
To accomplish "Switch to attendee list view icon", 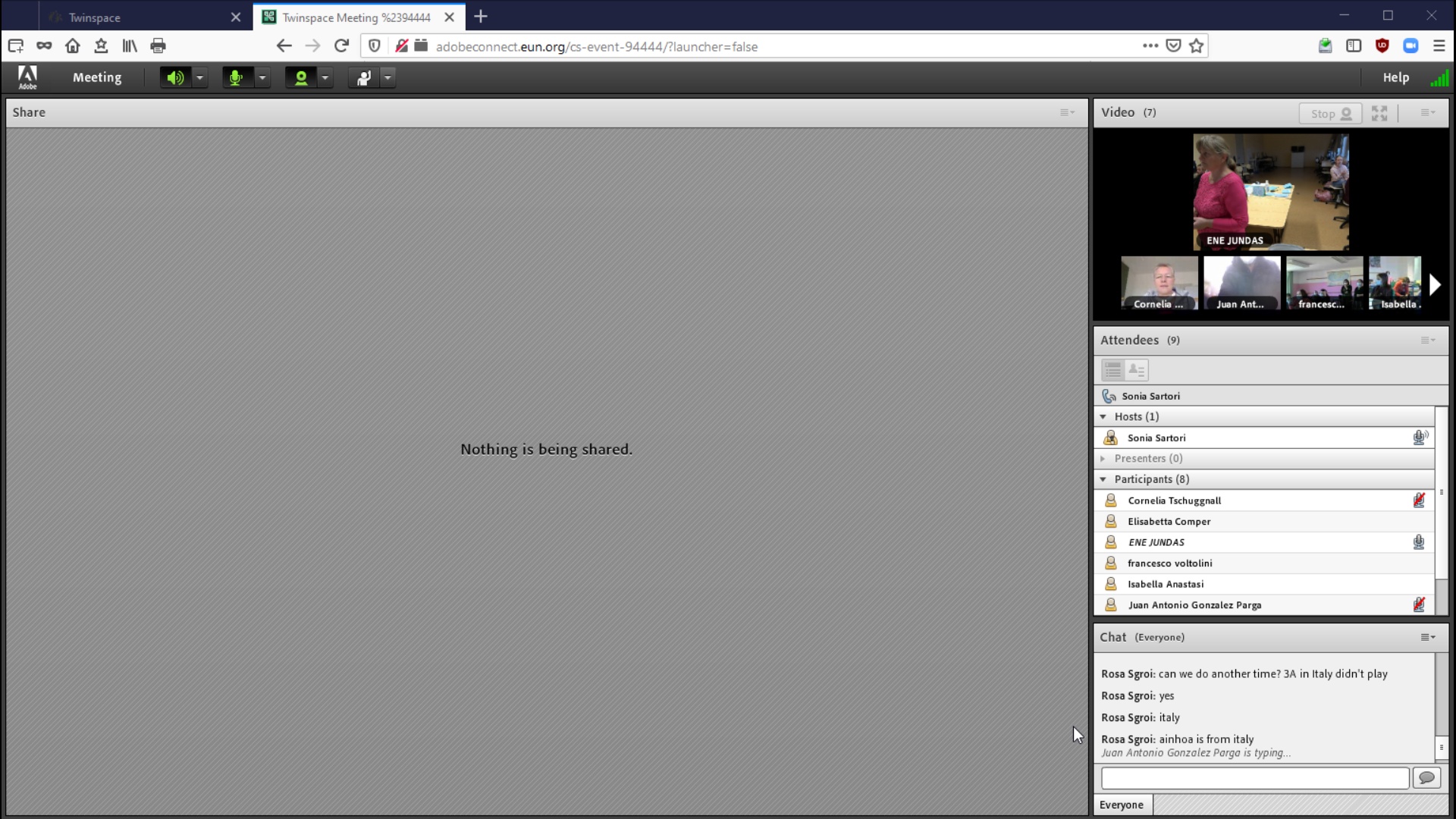I will pyautogui.click(x=1113, y=370).
